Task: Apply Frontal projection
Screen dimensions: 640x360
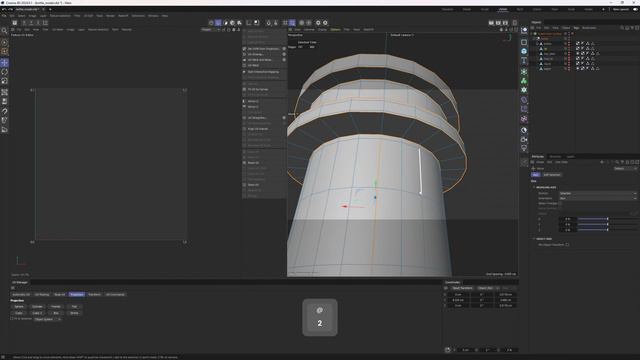Action: pos(56,307)
